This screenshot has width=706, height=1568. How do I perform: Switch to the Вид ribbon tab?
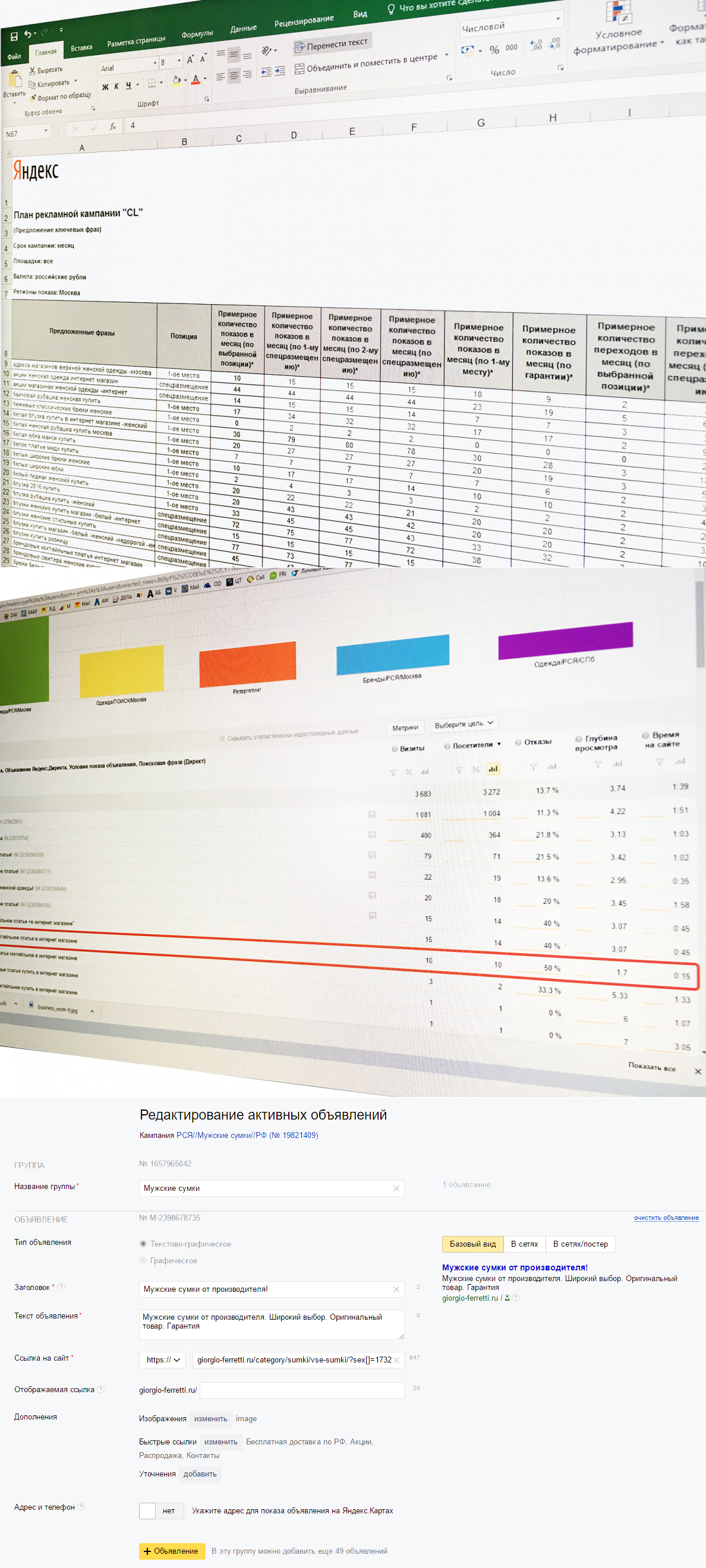(360, 14)
